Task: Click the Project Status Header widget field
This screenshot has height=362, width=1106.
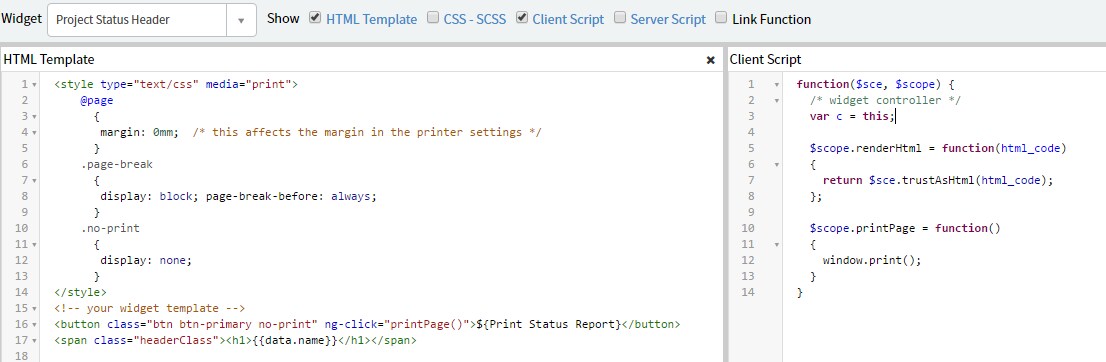Action: point(137,20)
